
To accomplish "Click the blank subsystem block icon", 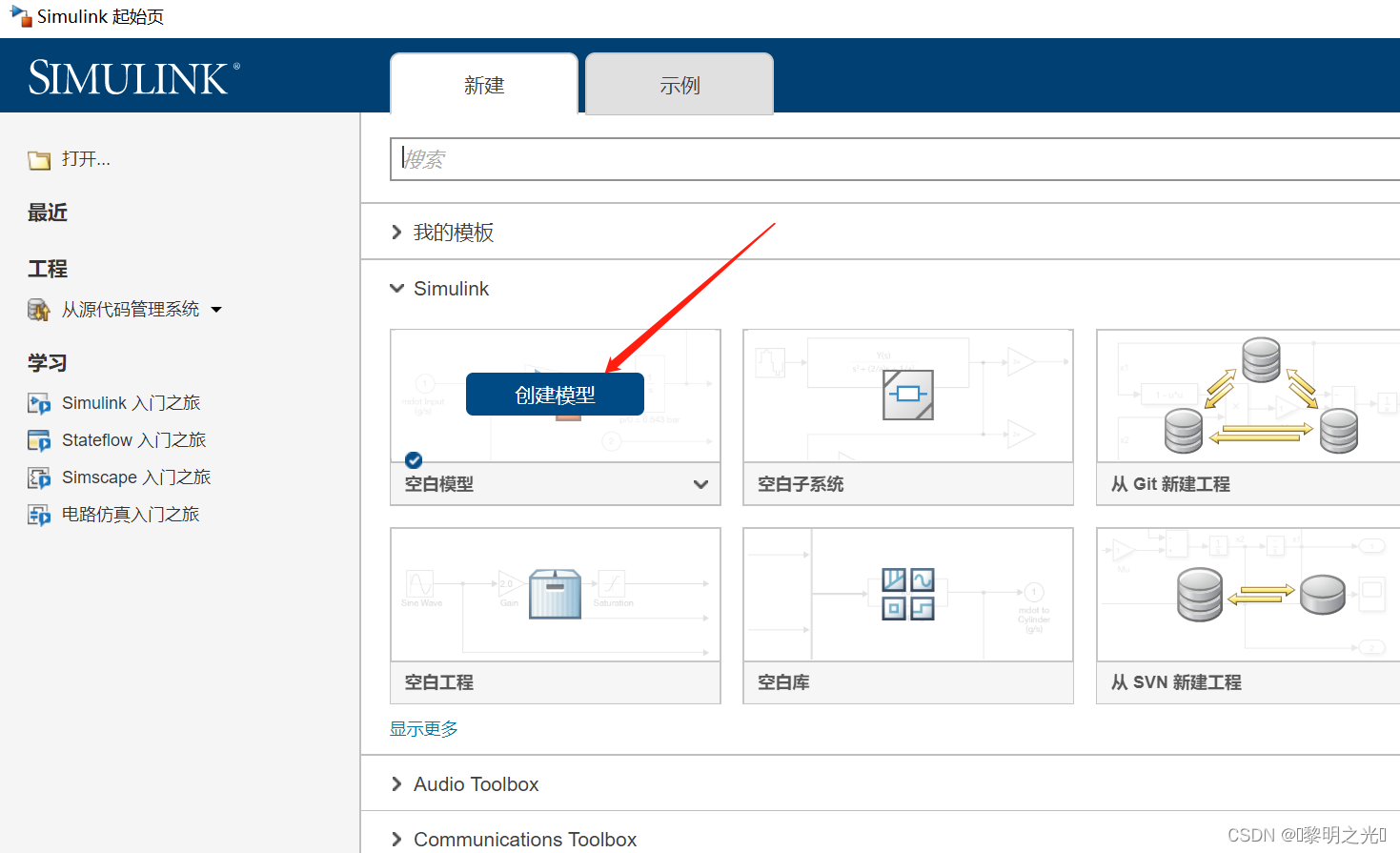I will click(908, 395).
